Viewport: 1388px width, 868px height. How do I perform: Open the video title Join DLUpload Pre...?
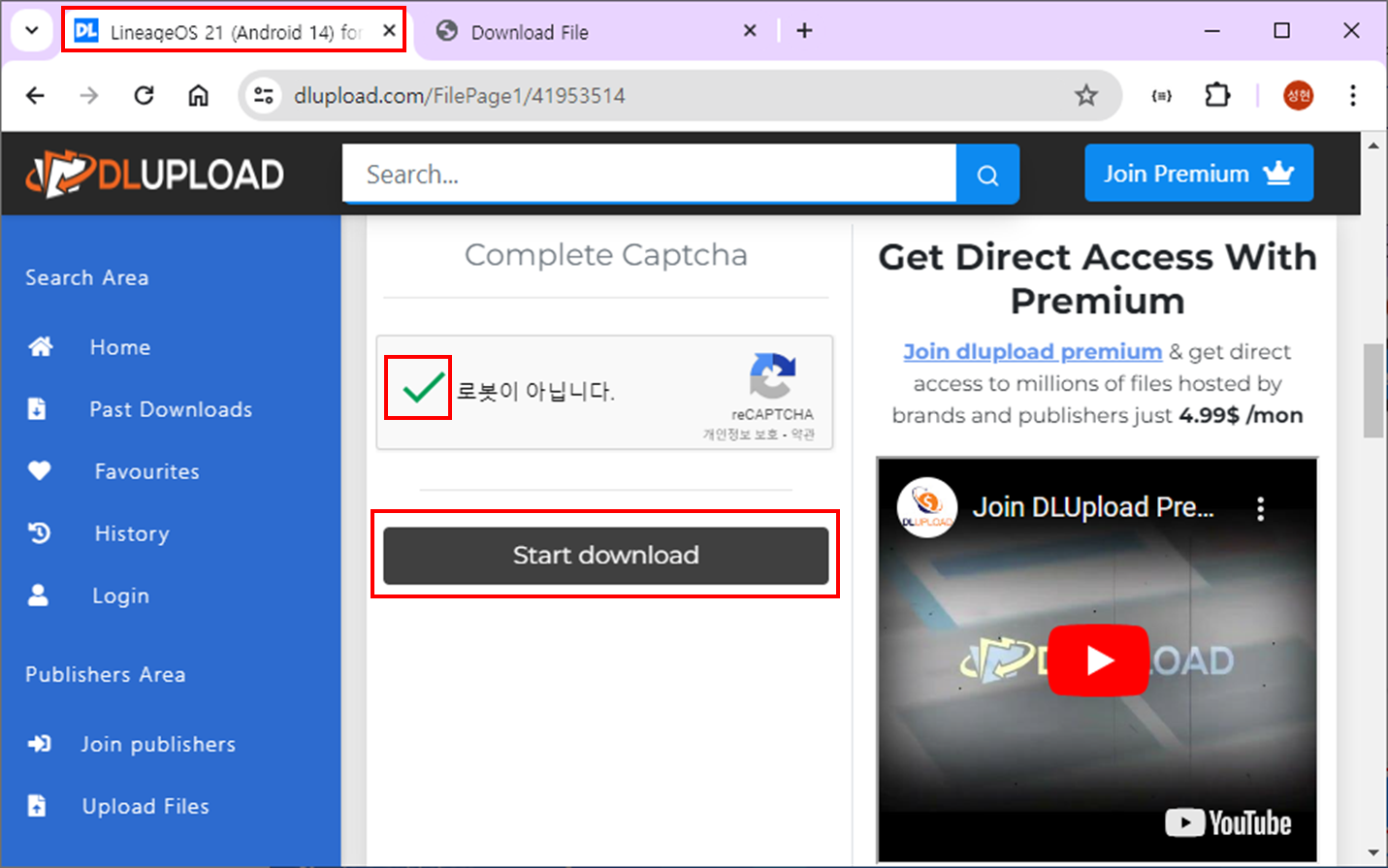pyautogui.click(x=1093, y=507)
